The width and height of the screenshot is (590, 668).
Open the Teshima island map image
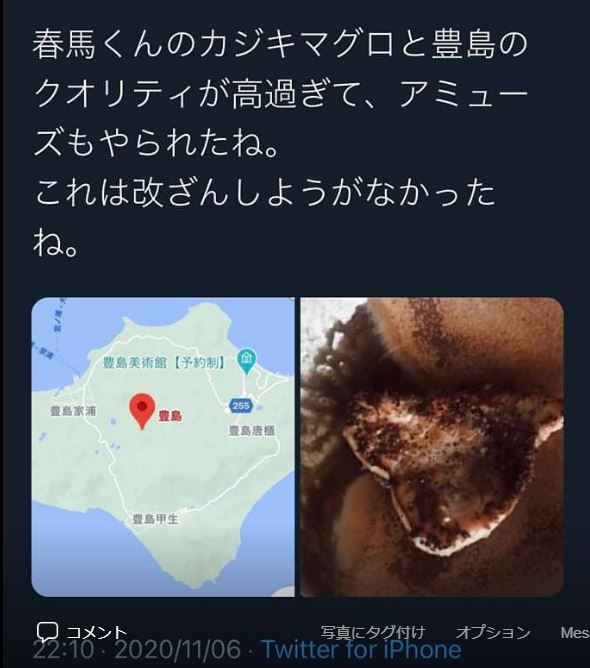(x=163, y=447)
